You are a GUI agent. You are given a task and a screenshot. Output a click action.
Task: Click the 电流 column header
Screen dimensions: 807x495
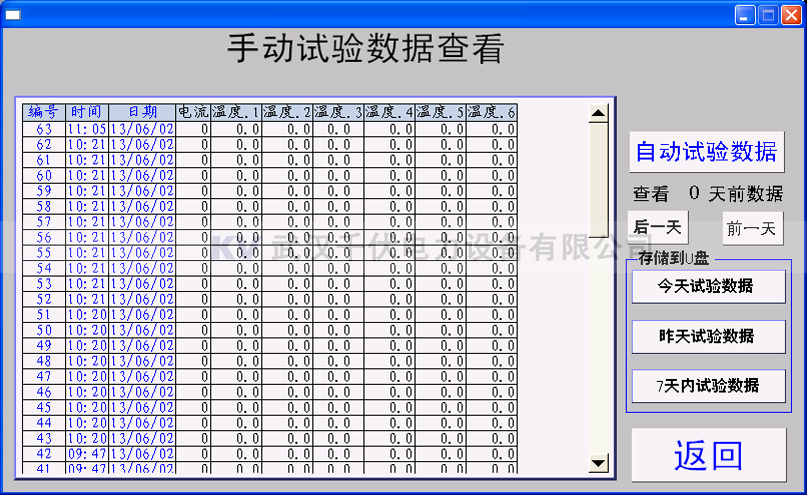193,112
